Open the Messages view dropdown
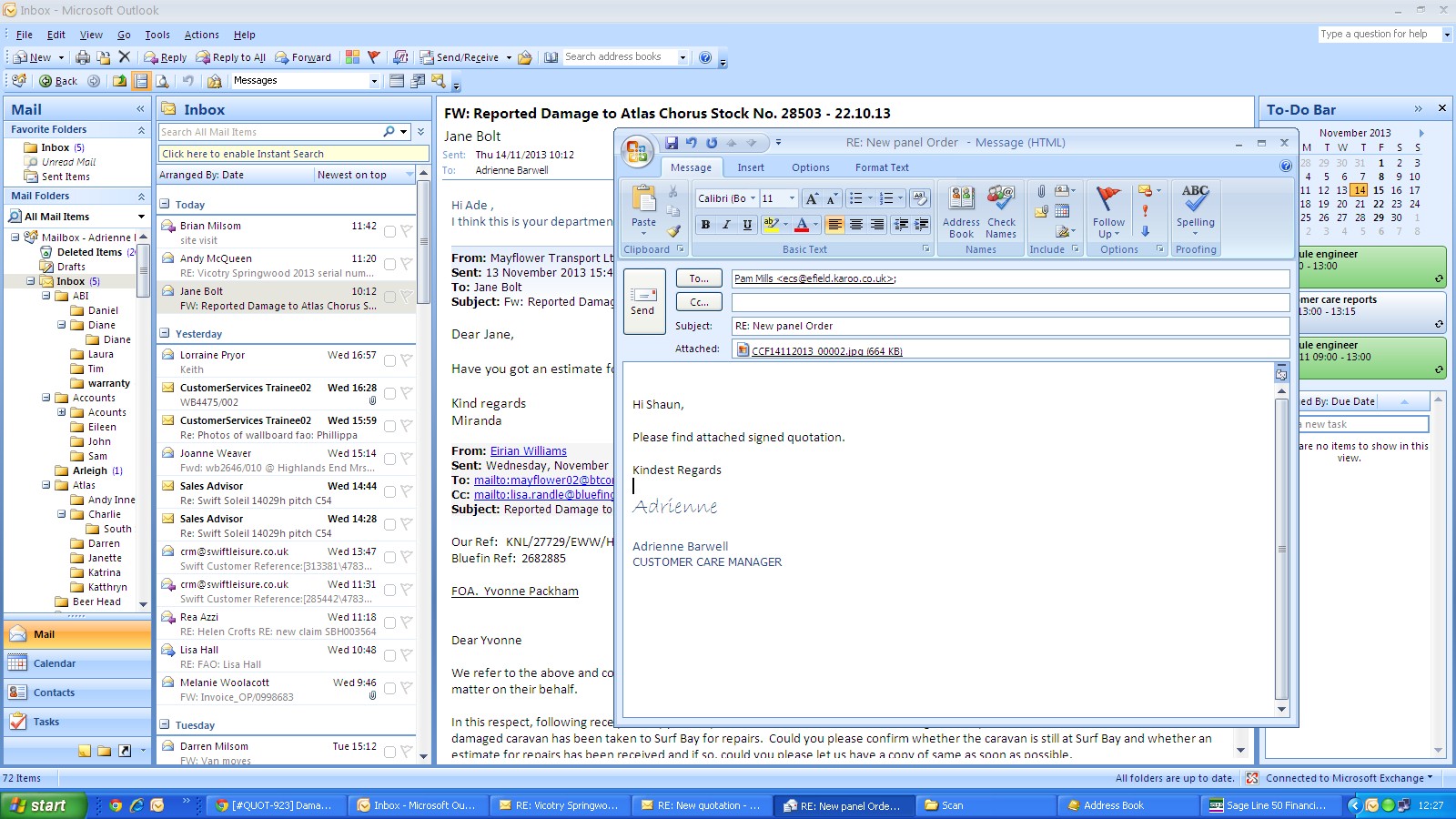The image size is (1456, 819). click(x=373, y=81)
